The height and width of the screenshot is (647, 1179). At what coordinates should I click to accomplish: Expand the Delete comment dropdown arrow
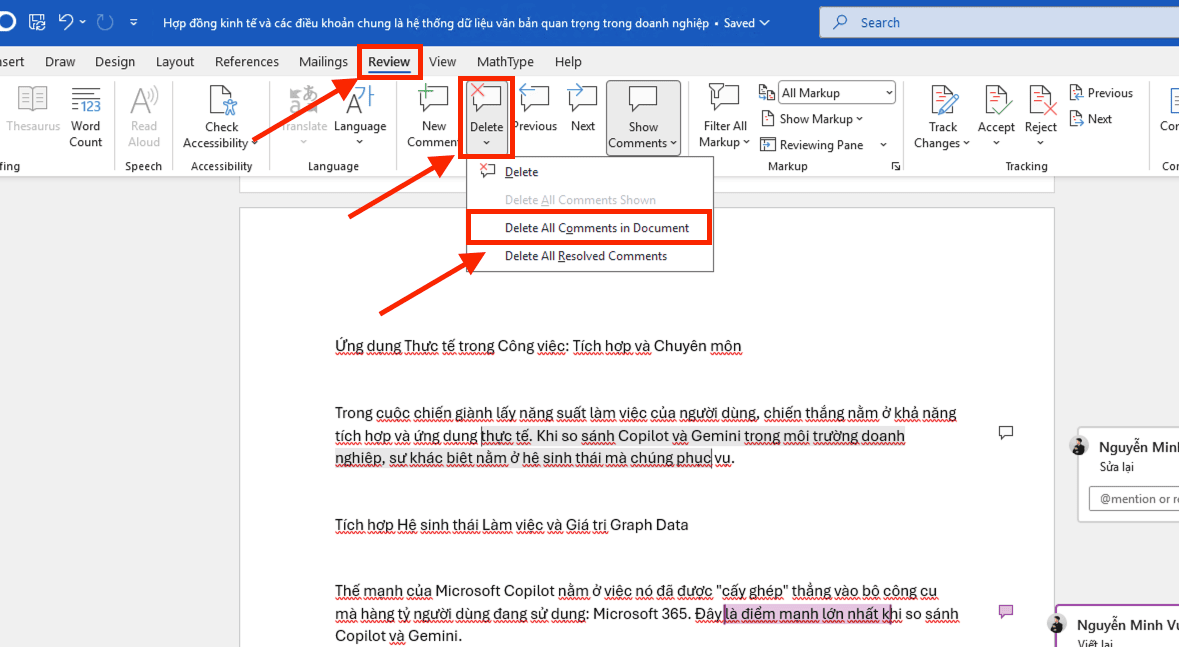click(486, 143)
